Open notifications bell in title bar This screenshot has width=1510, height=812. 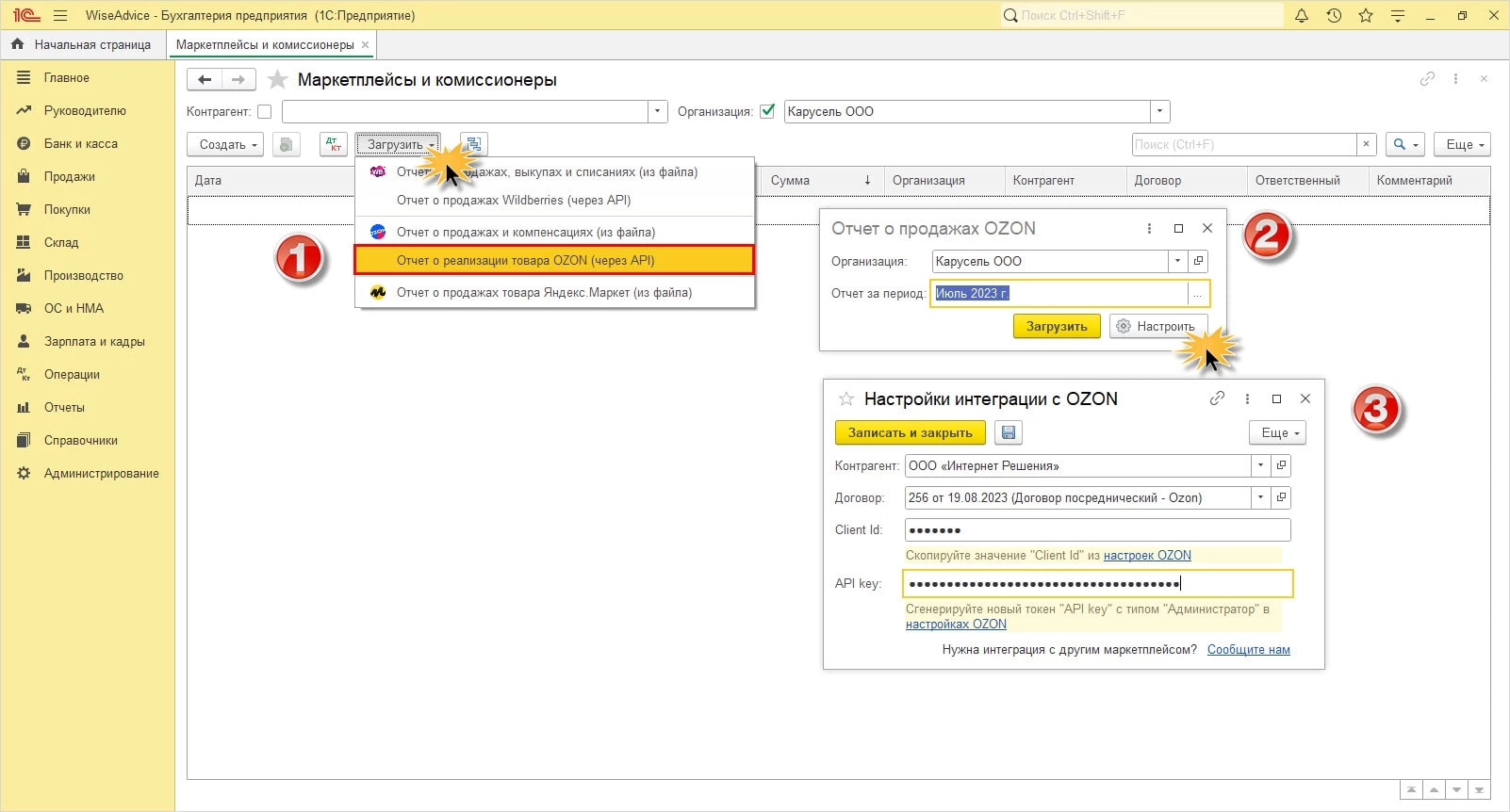tap(1302, 15)
